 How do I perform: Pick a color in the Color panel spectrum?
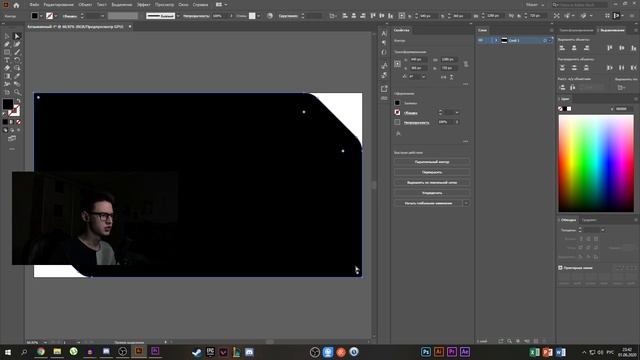click(x=596, y=163)
